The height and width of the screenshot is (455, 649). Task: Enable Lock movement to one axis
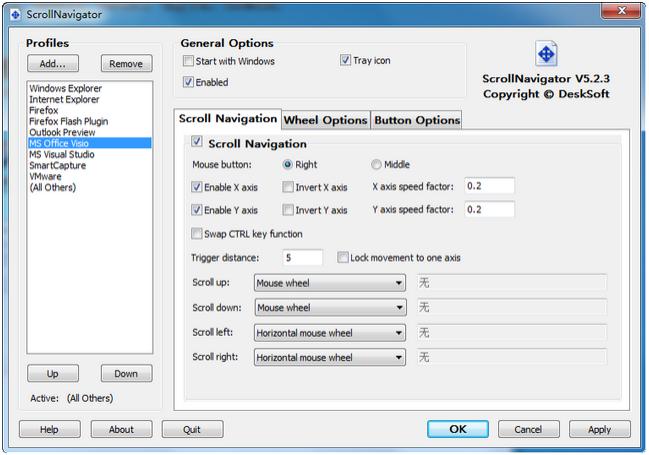(344, 258)
